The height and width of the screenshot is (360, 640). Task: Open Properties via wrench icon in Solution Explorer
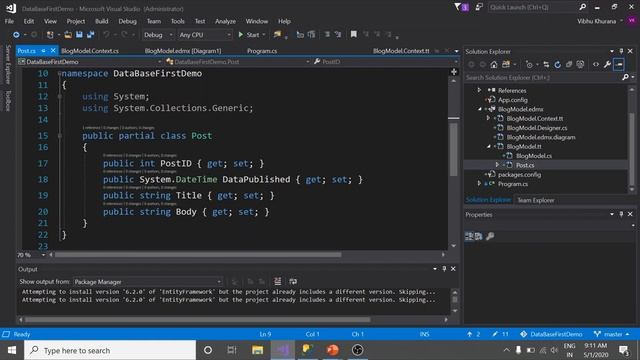coord(607,64)
